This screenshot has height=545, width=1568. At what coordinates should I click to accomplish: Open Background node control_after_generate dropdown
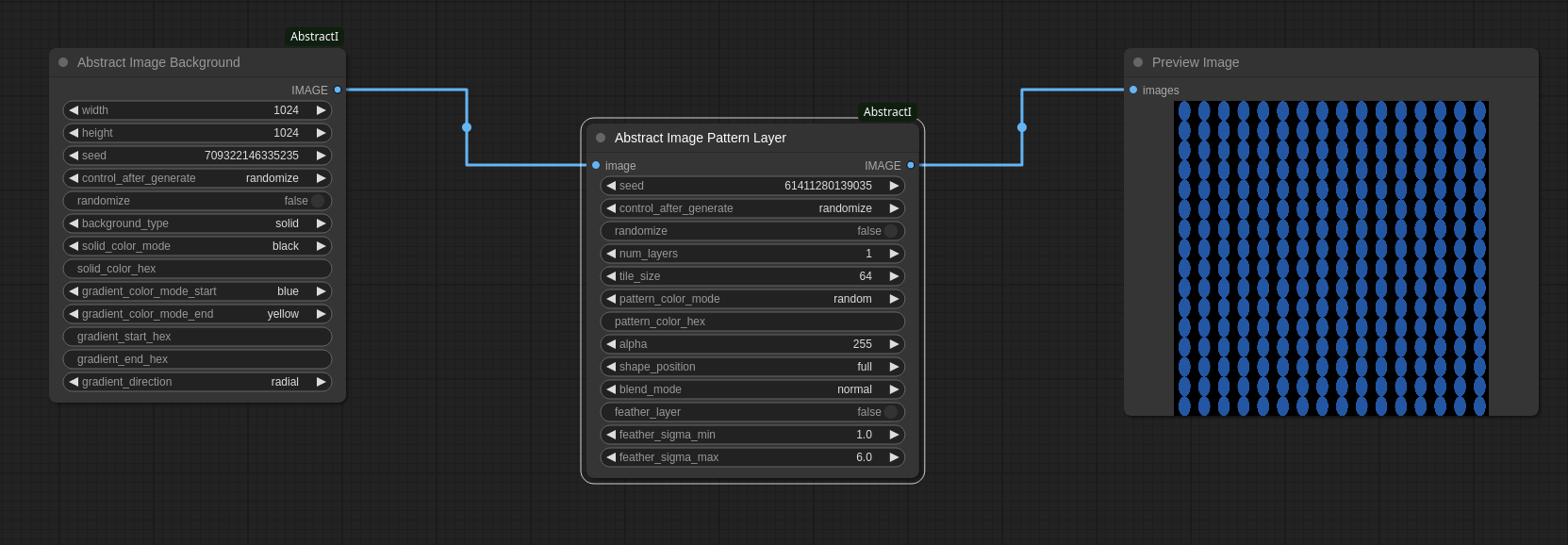197,178
